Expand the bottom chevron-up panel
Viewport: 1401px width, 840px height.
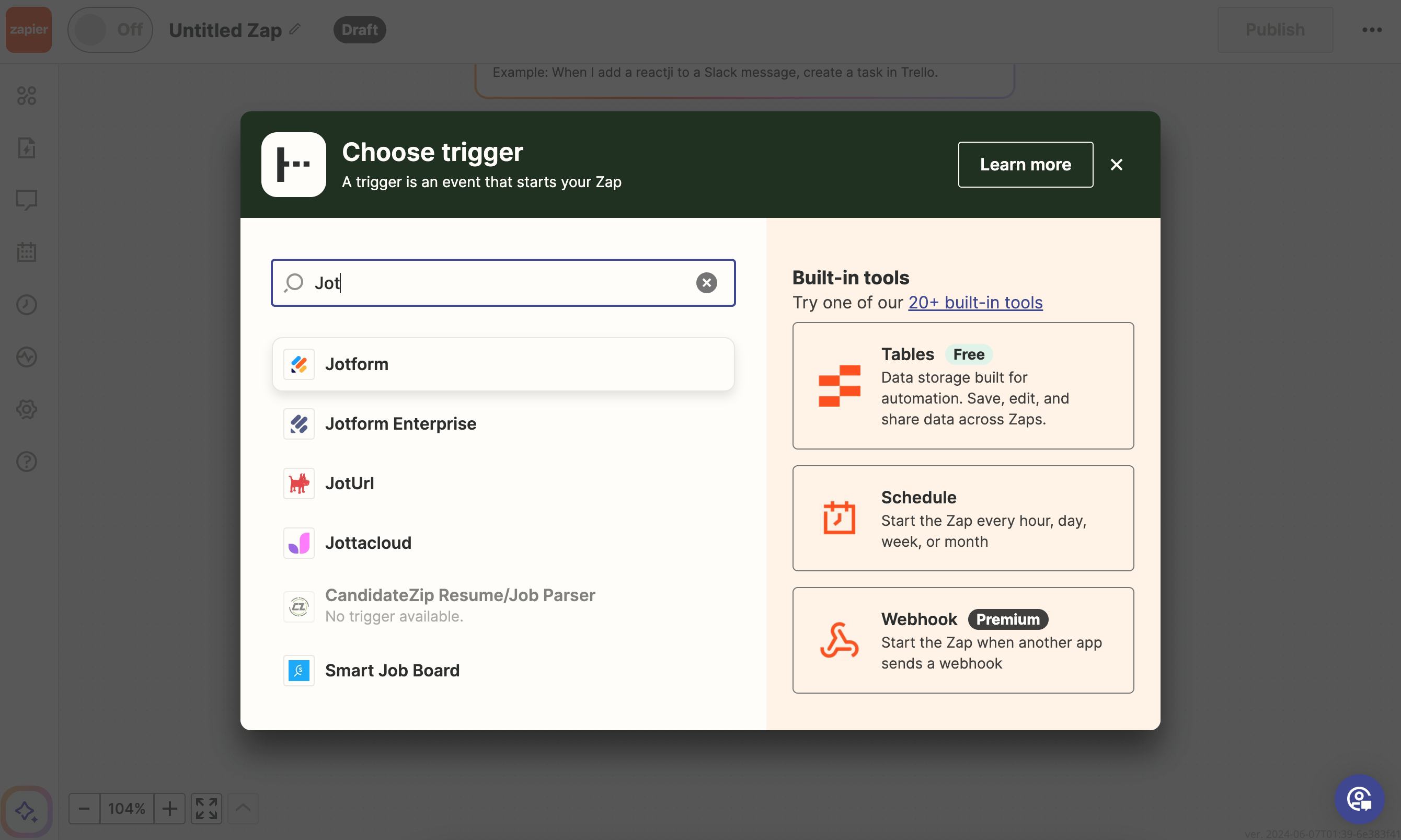(243, 808)
